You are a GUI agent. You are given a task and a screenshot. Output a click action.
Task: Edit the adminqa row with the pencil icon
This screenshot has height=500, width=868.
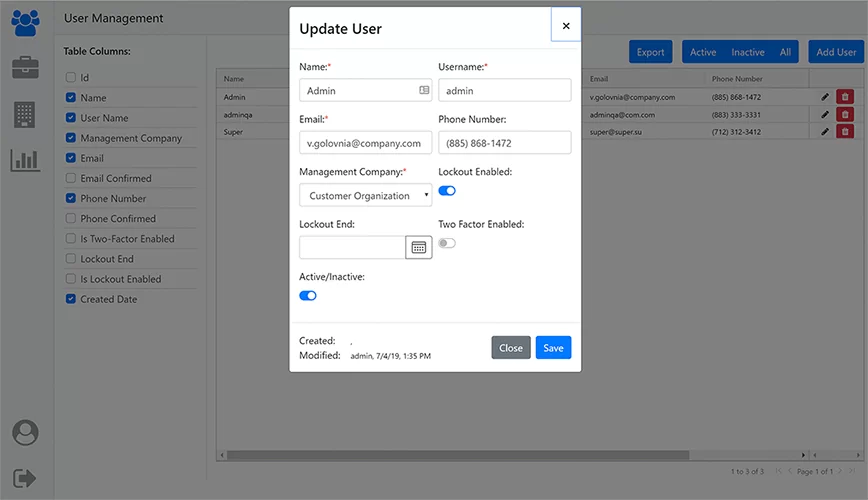(825, 115)
